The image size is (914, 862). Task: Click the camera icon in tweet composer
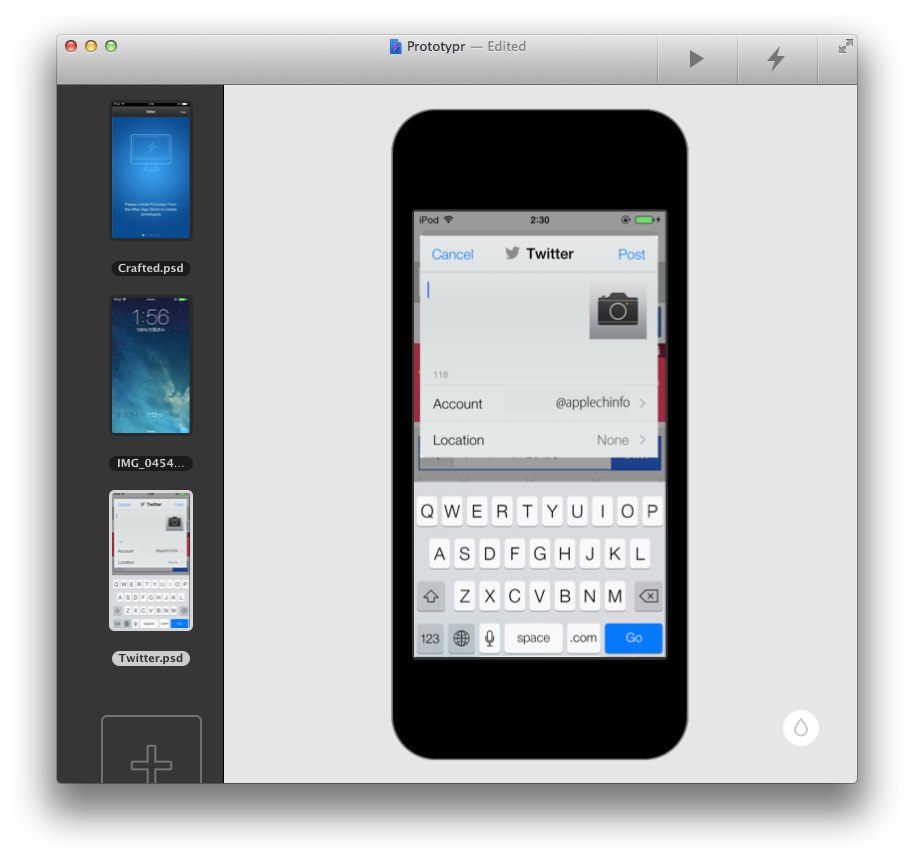(618, 309)
